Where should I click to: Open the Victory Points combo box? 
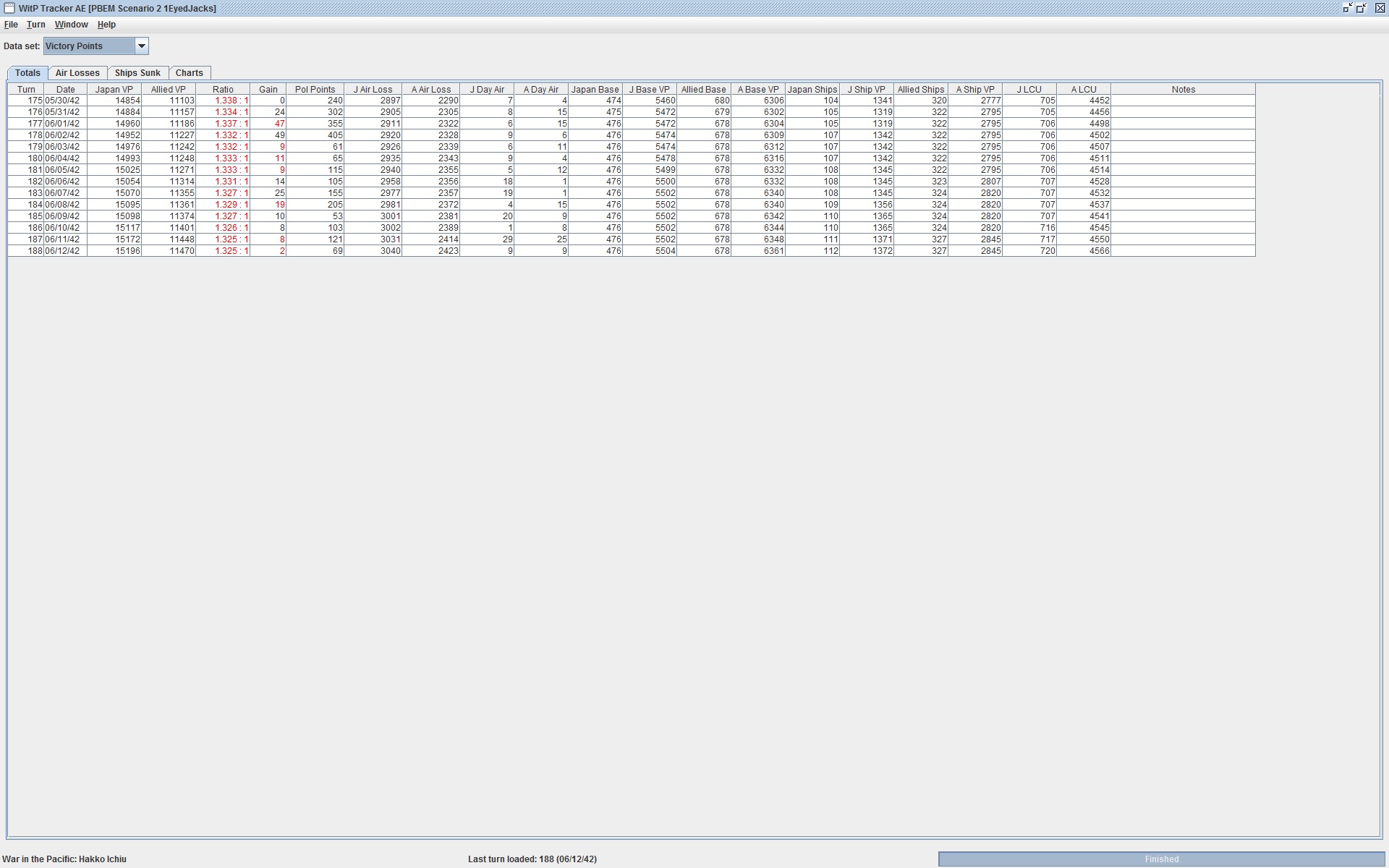(89, 46)
